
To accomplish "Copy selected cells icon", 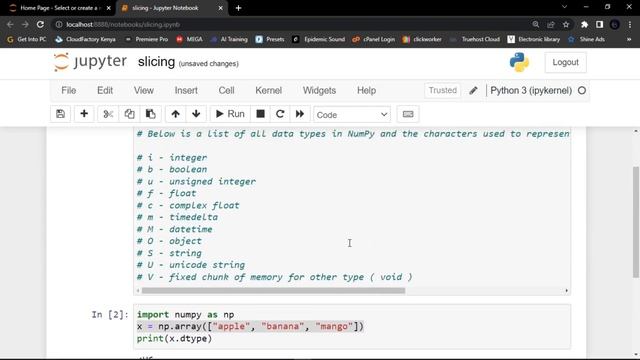I will (129, 114).
